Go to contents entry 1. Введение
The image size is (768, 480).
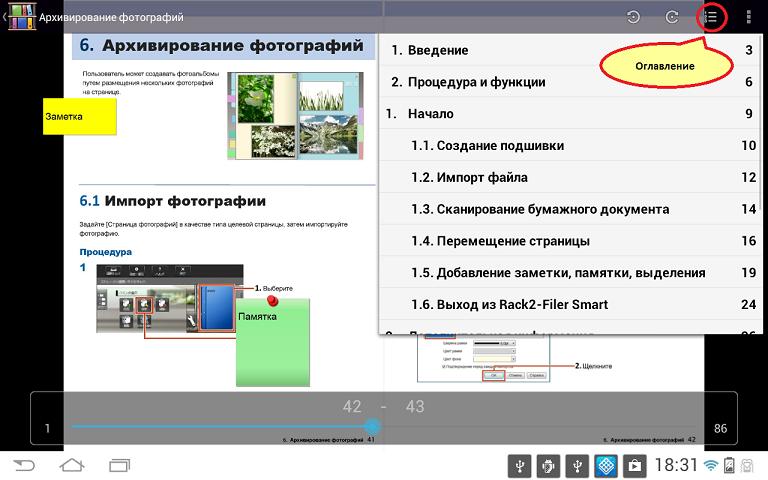(571, 50)
